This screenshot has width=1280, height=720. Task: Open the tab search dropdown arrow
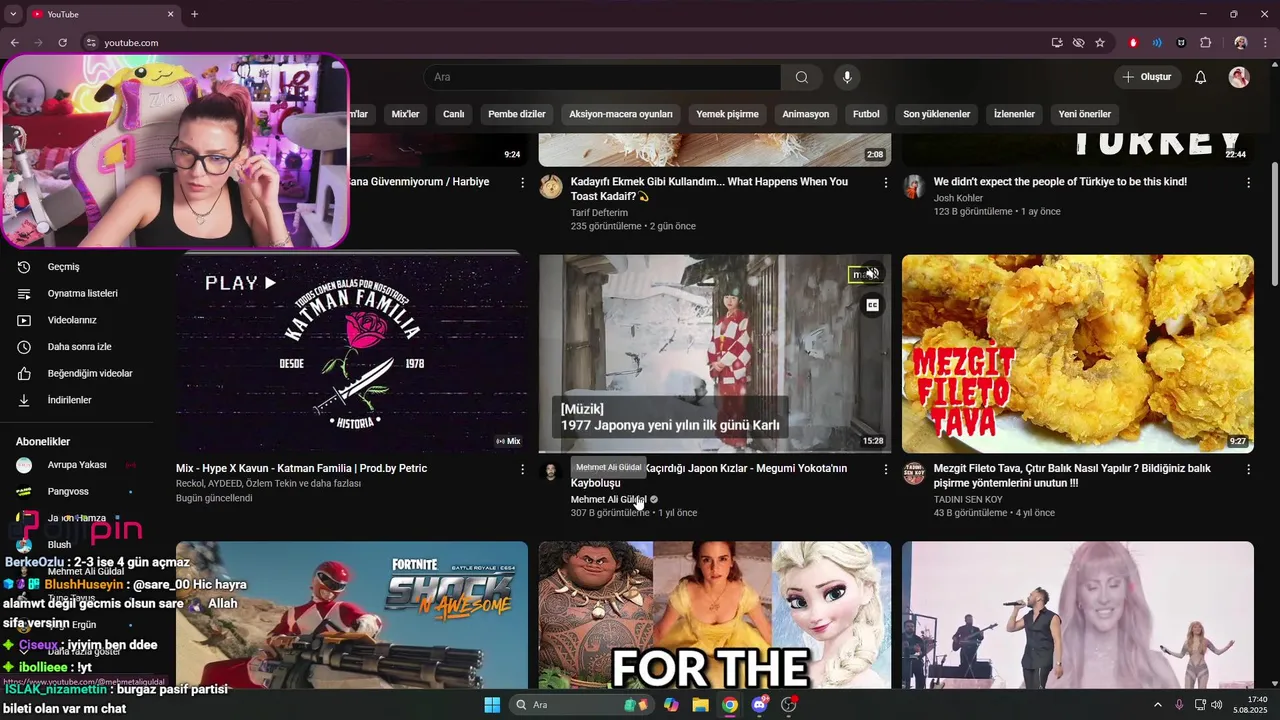12,14
